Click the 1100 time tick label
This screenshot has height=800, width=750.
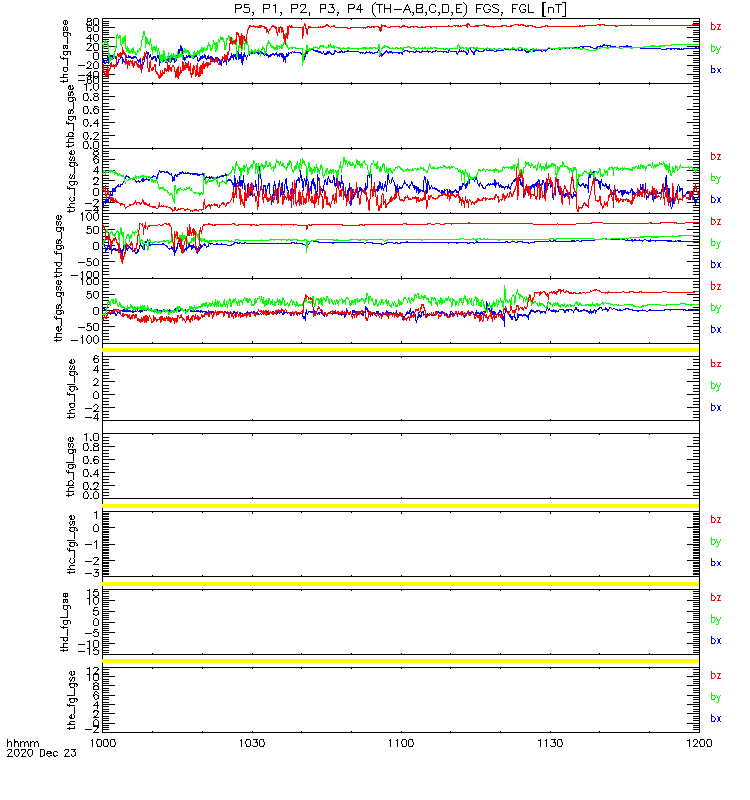(401, 743)
